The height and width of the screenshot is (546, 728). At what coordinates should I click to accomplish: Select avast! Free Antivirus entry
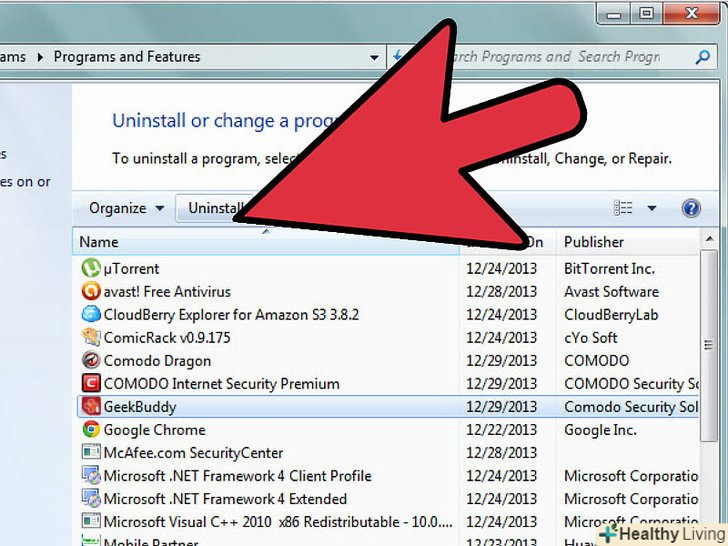click(x=167, y=292)
